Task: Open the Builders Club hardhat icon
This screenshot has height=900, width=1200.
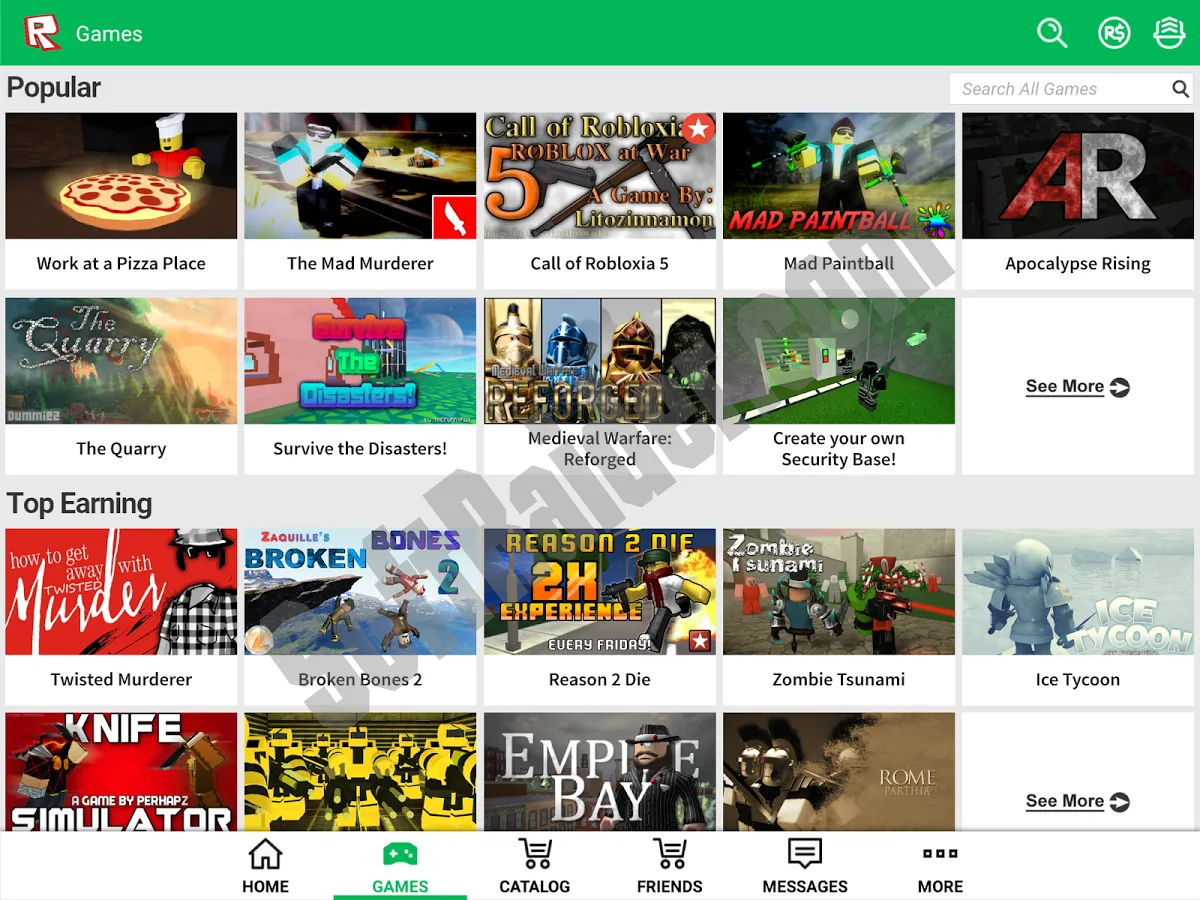Action: (x=1169, y=33)
